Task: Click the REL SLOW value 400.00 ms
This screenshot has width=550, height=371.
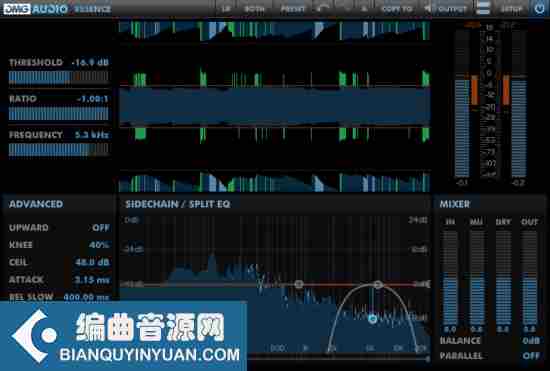Action: coord(87,297)
